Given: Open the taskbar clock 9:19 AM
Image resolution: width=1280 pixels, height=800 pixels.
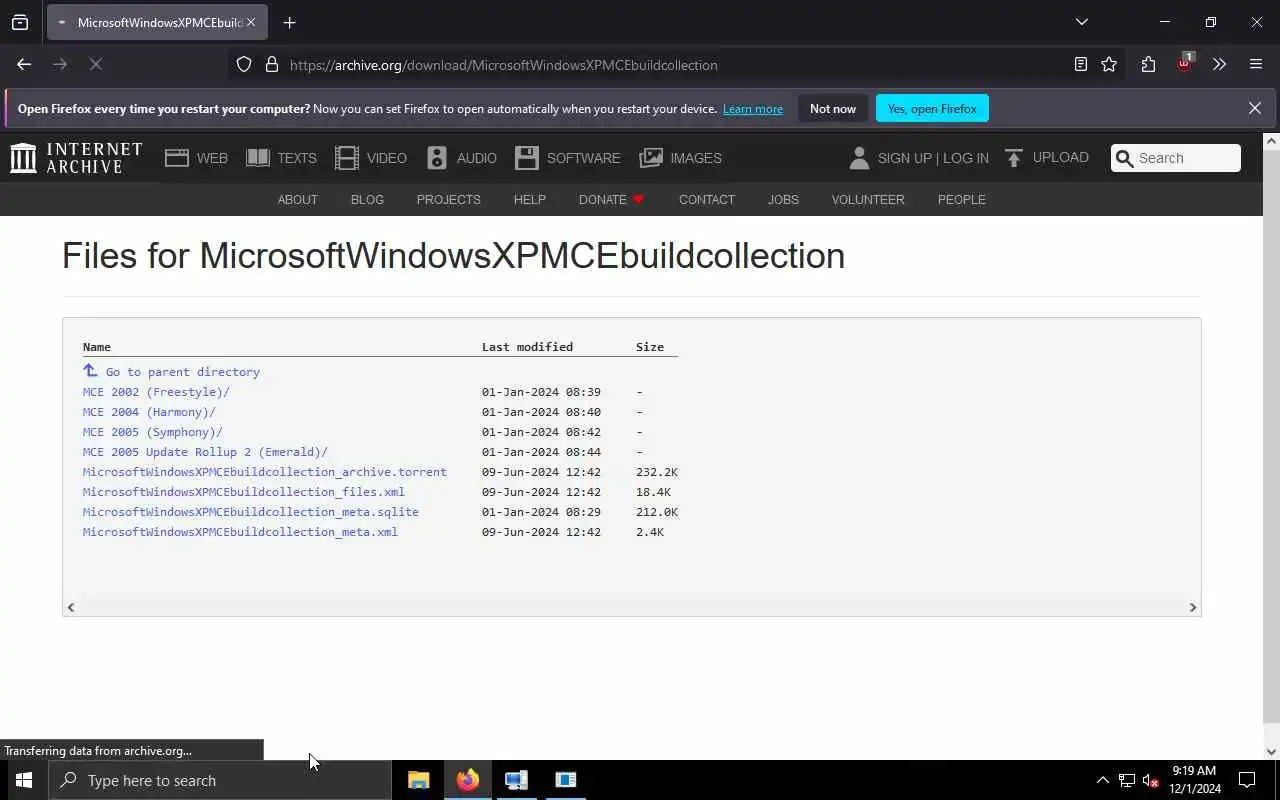Looking at the screenshot, I should (x=1194, y=780).
